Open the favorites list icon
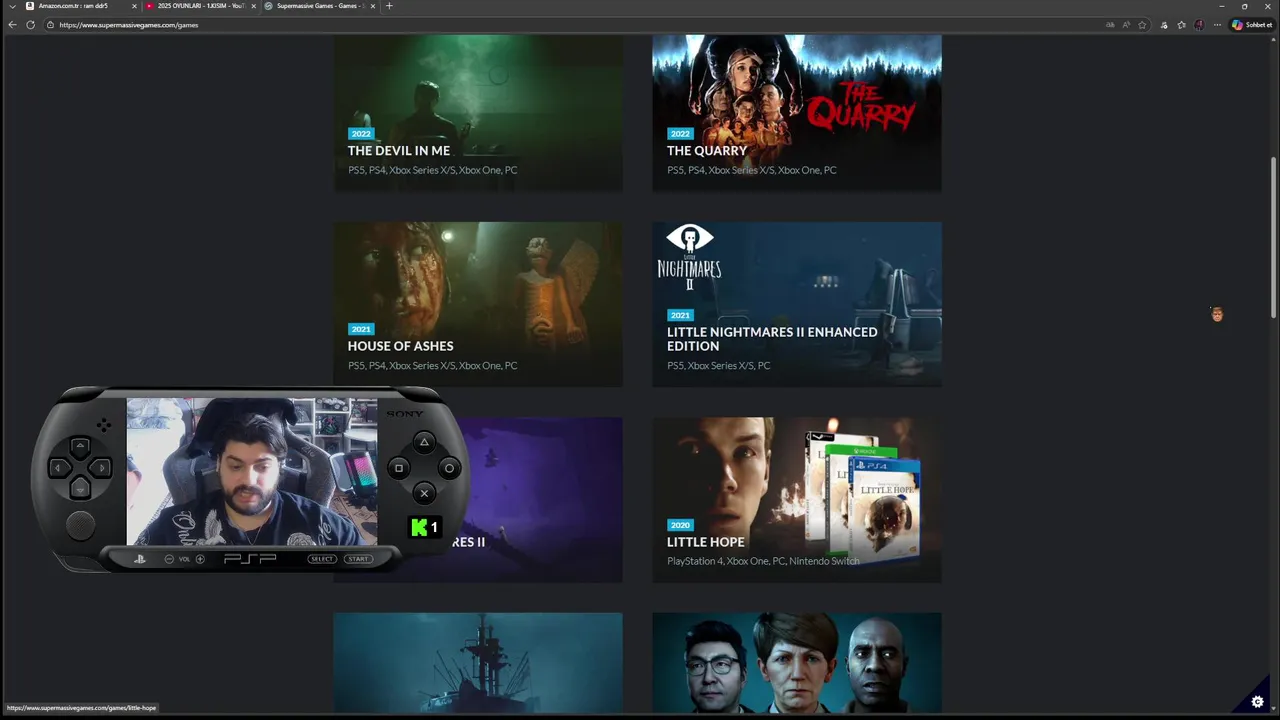1280x720 pixels. [1181, 25]
